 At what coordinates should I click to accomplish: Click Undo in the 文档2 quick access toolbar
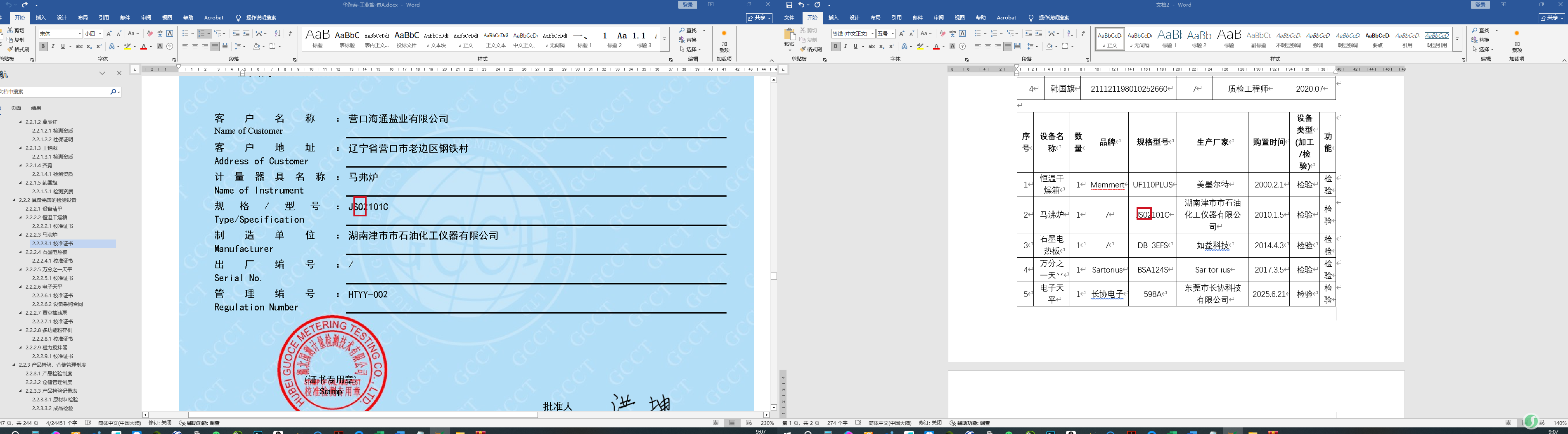click(x=801, y=5)
